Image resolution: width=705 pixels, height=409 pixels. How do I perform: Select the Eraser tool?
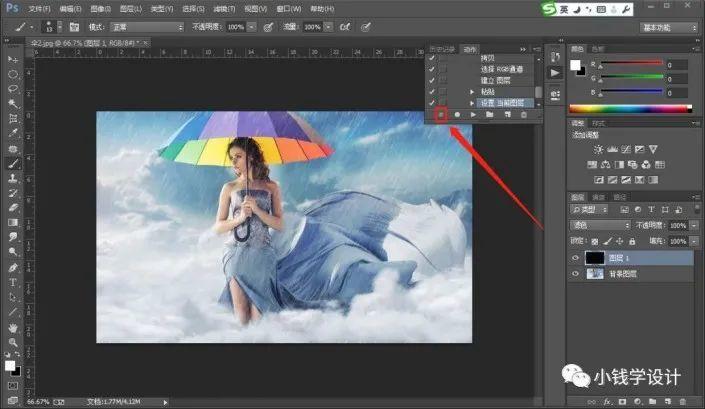pos(13,208)
